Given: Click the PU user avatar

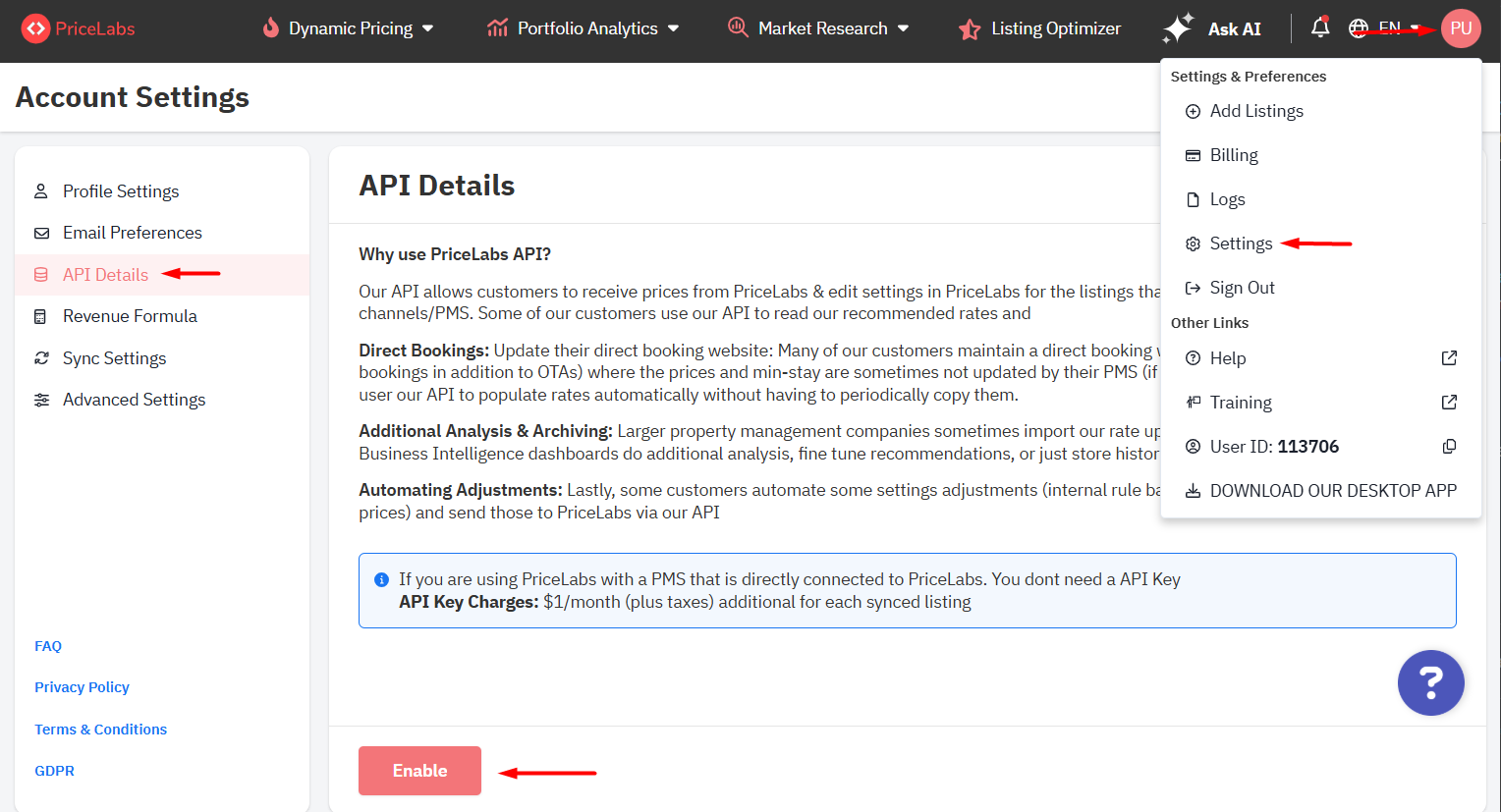Looking at the screenshot, I should coord(1461,28).
